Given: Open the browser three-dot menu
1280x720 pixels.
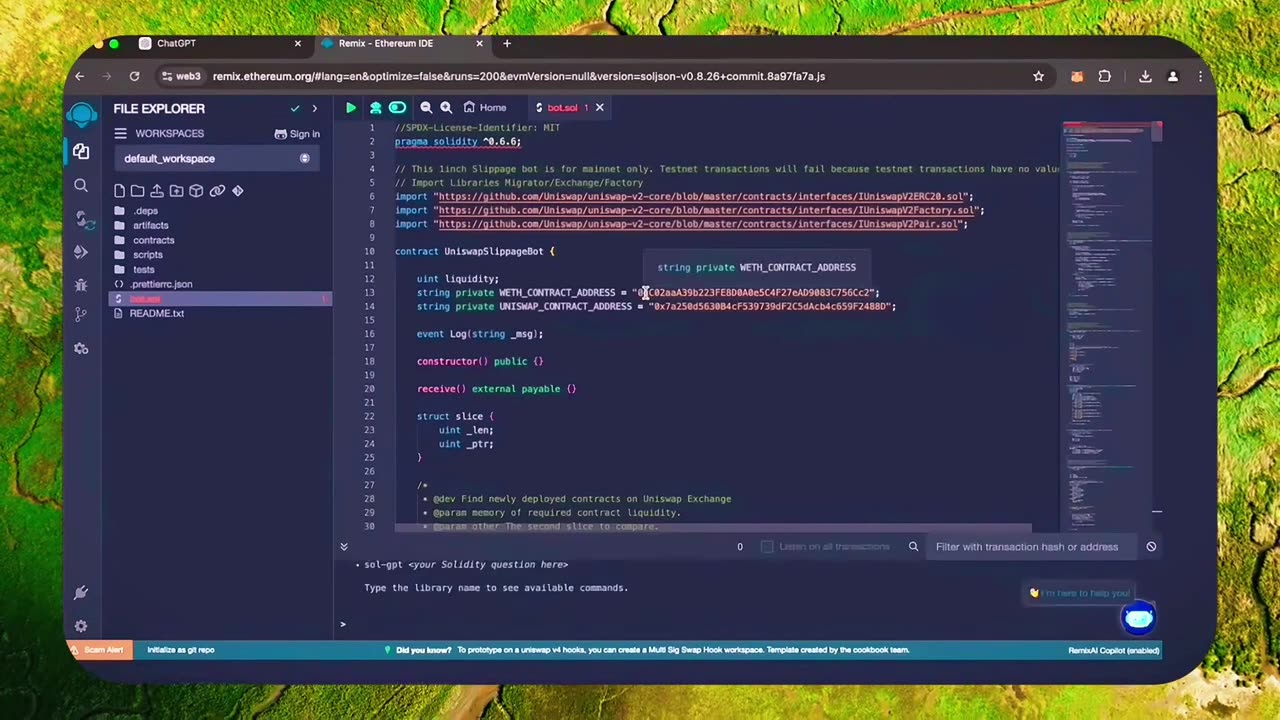Looking at the screenshot, I should point(1200,76).
